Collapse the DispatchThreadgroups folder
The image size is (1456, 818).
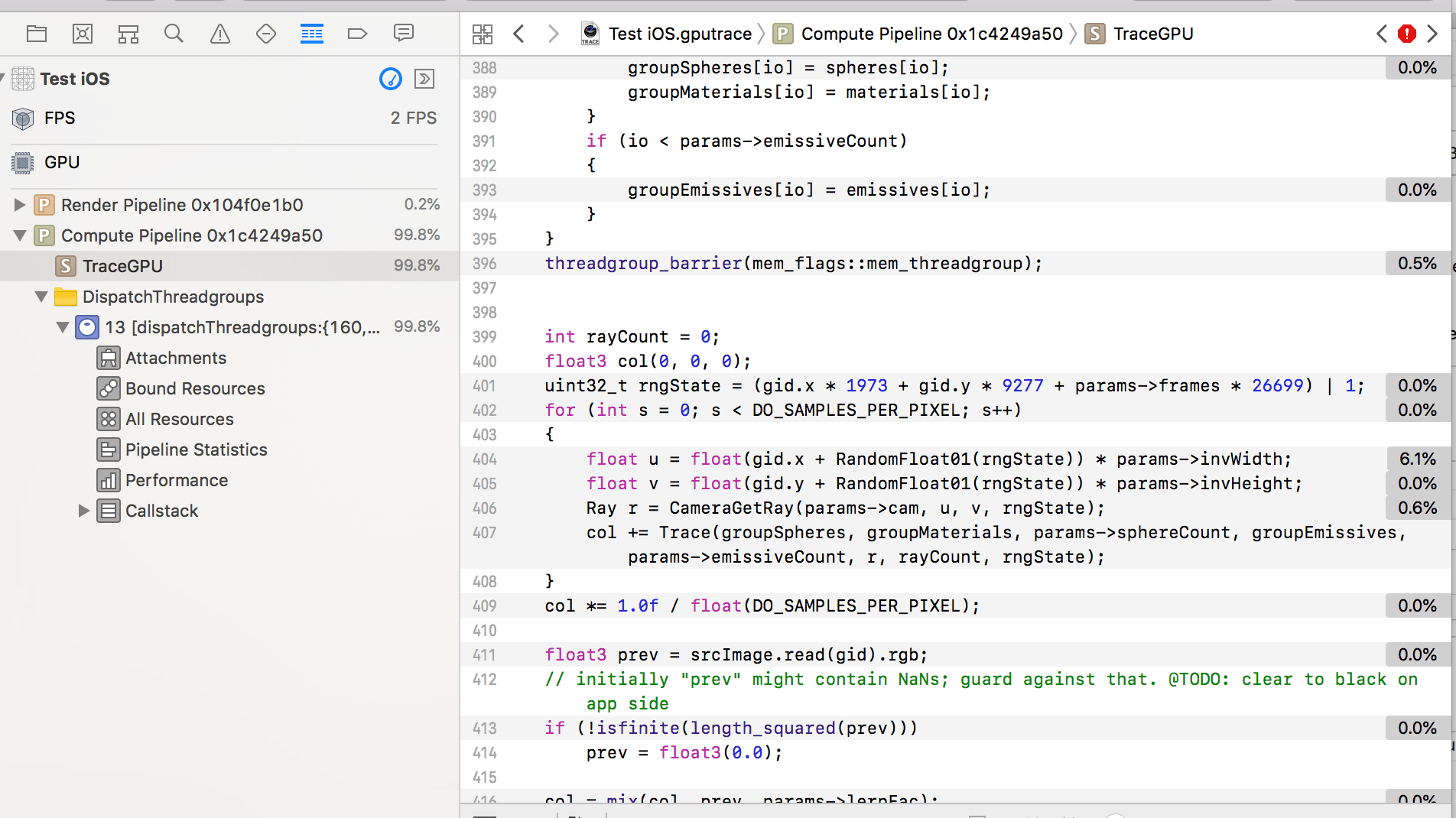point(41,297)
